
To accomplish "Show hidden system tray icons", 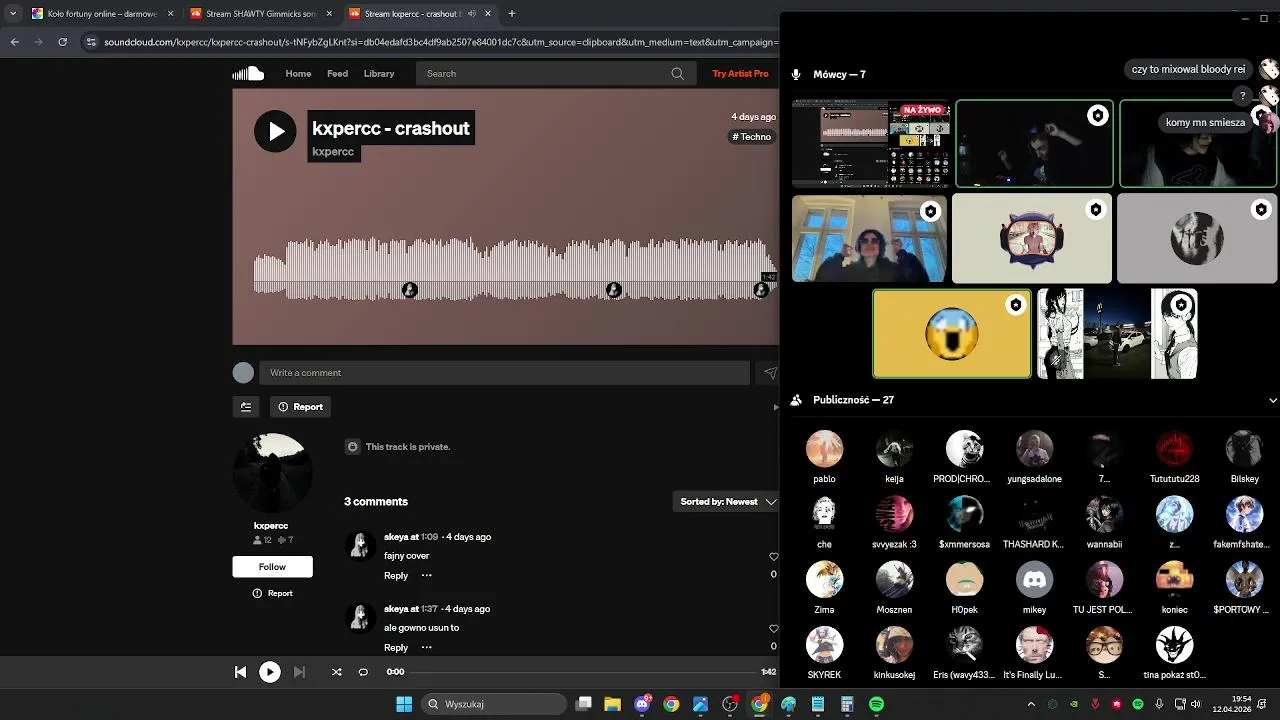I will tap(1031, 704).
